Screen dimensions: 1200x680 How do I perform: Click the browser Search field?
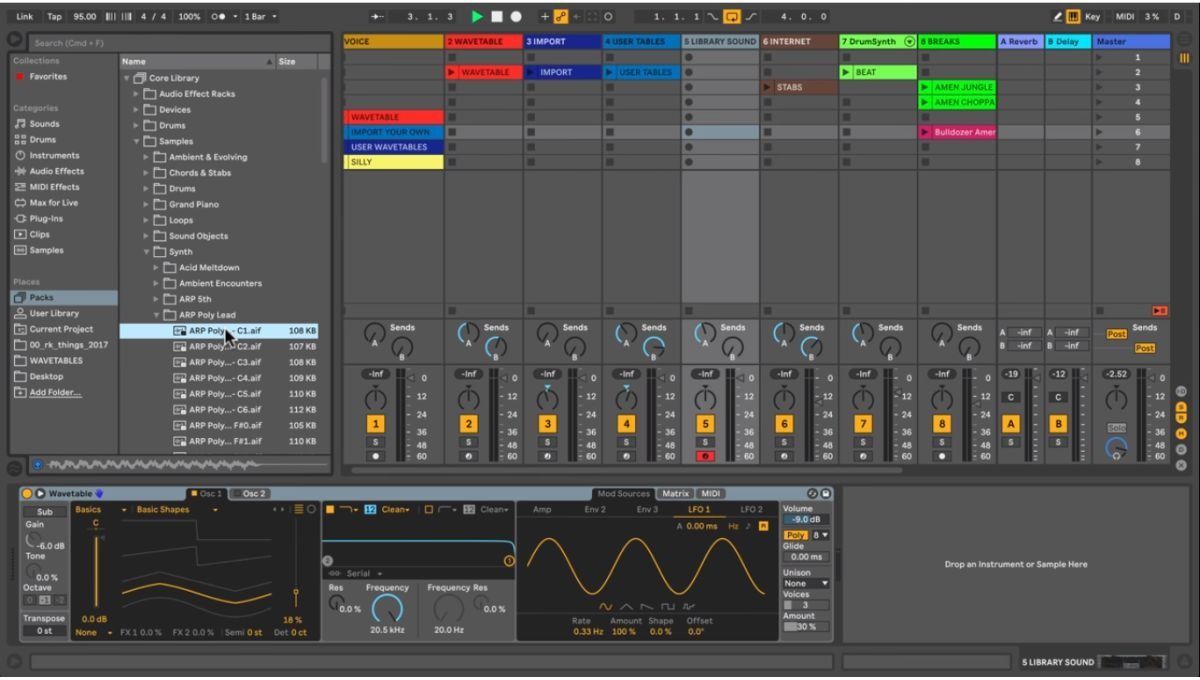(178, 43)
